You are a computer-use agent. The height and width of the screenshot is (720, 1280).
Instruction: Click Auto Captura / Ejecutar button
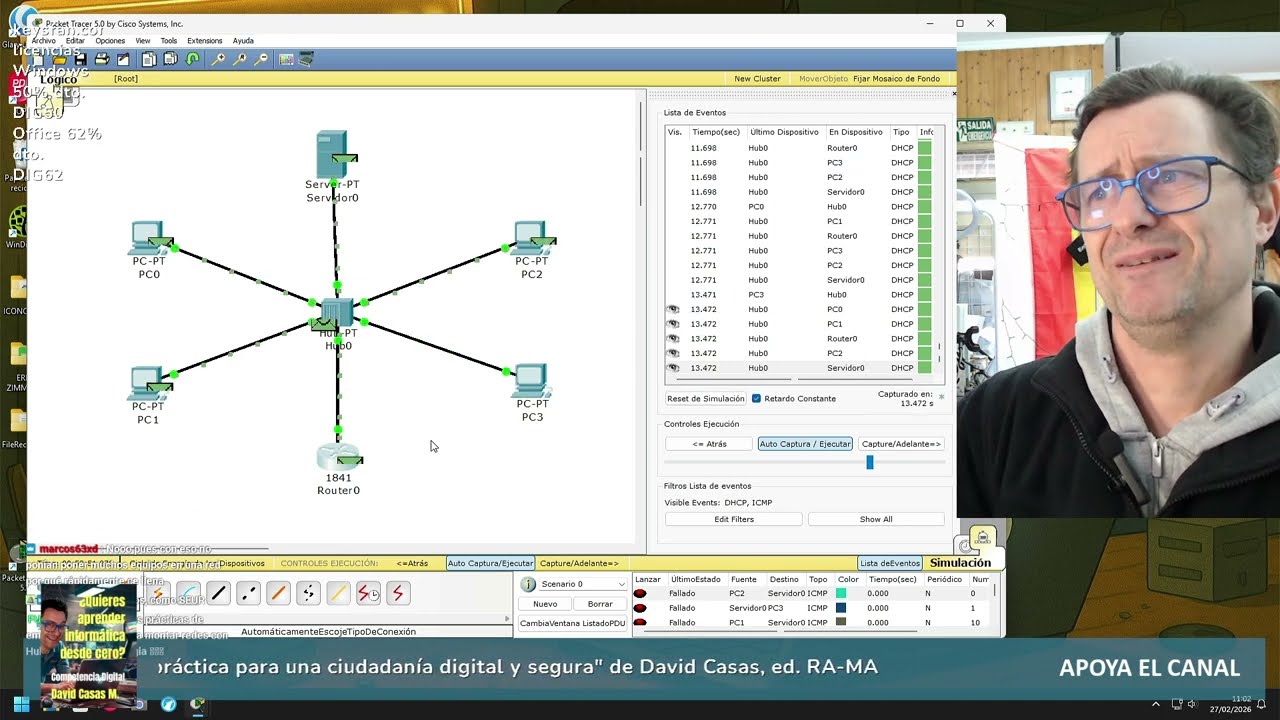[805, 444]
